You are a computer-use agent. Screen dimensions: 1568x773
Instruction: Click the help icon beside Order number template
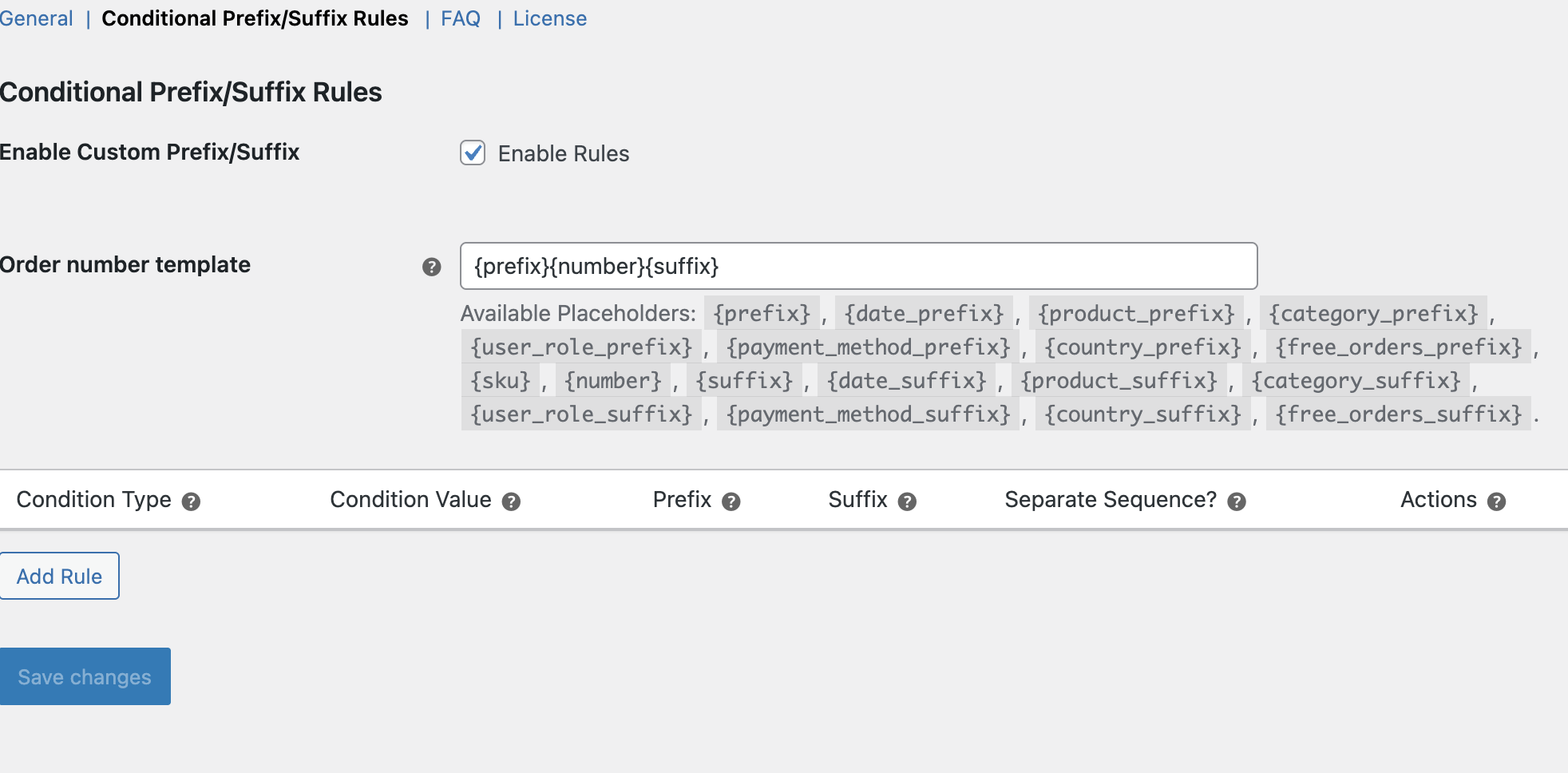pyautogui.click(x=431, y=267)
